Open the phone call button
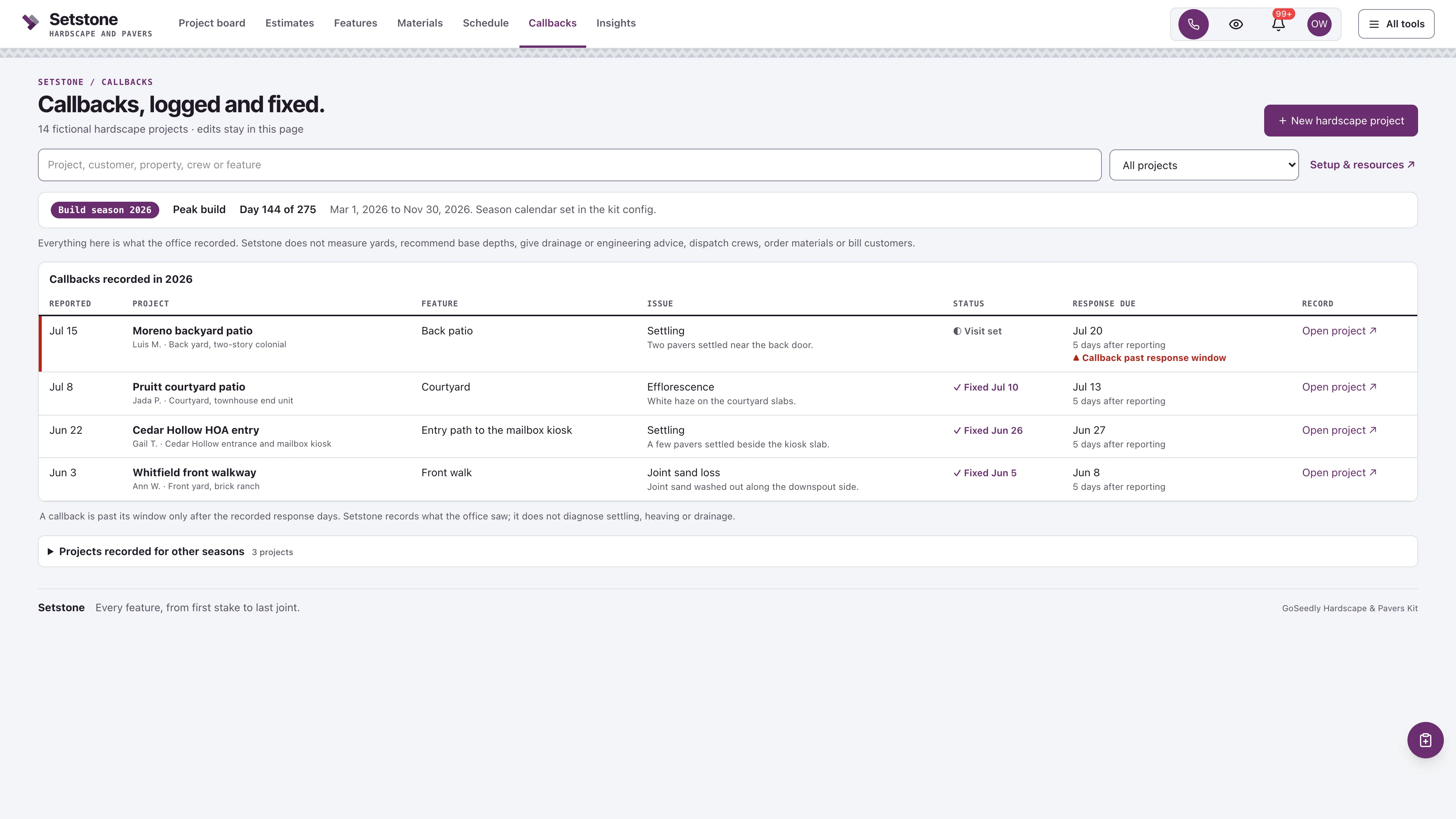 (1193, 24)
